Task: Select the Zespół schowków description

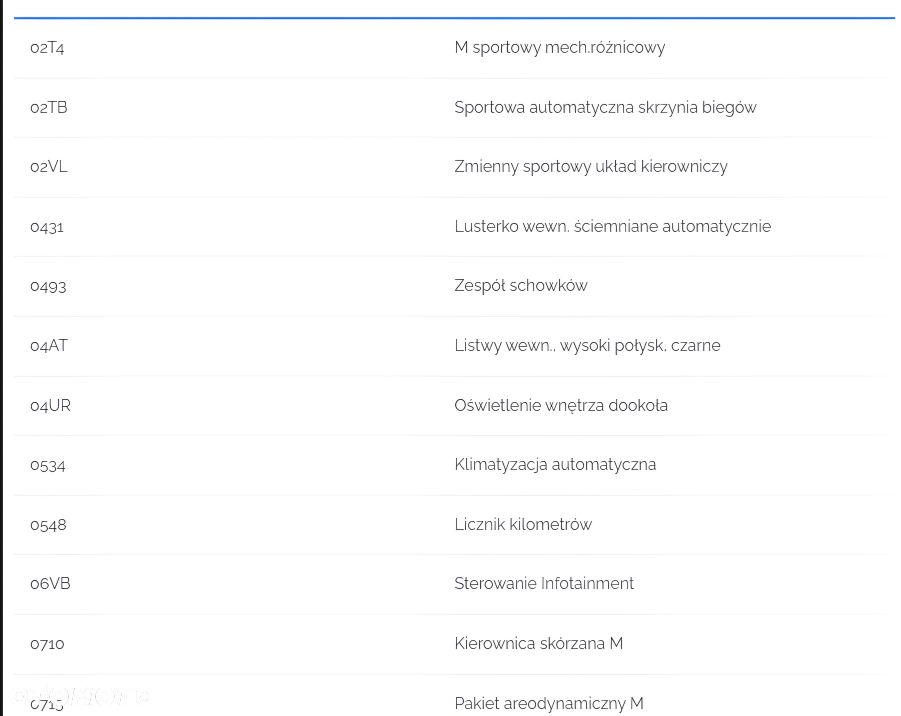Action: [521, 286]
